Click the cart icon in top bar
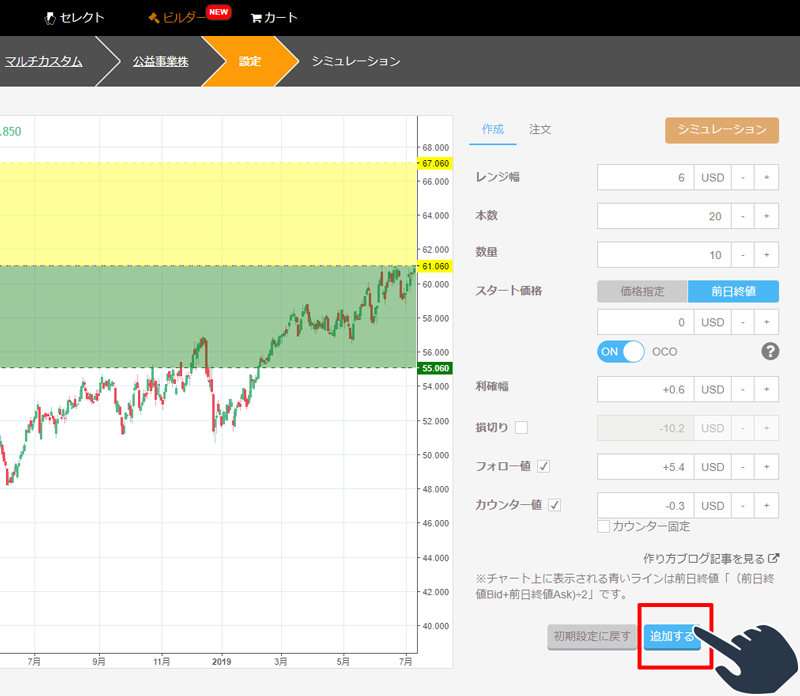The image size is (800, 696). click(256, 18)
